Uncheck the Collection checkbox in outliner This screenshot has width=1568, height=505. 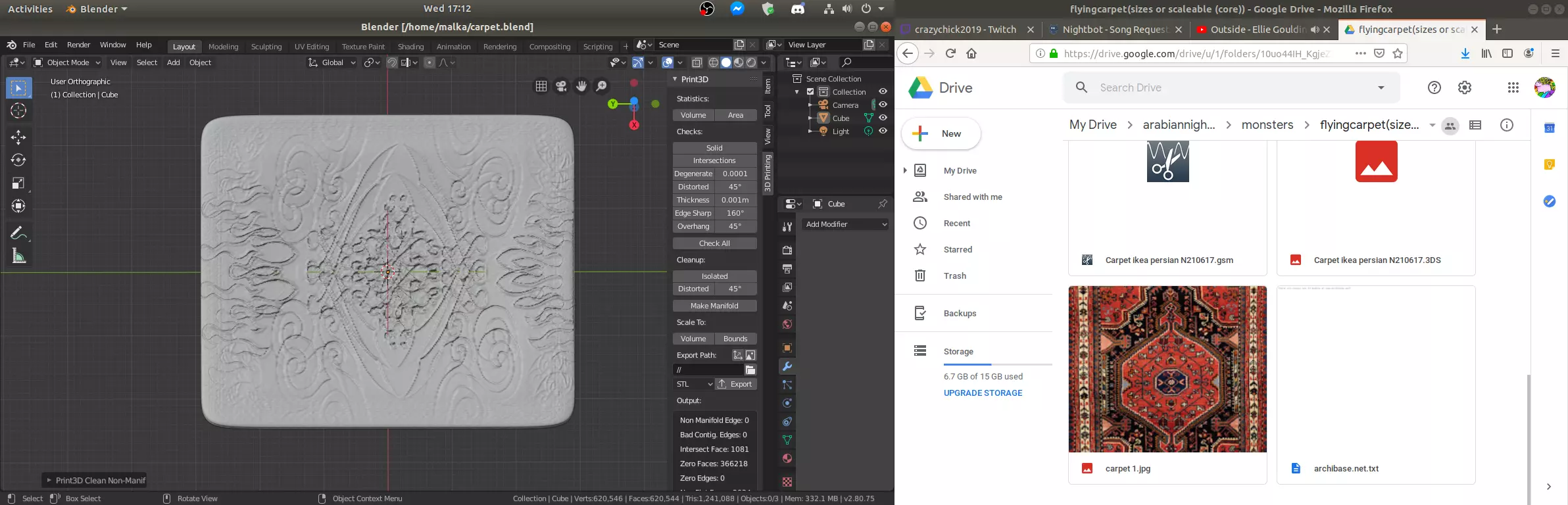tap(810, 92)
